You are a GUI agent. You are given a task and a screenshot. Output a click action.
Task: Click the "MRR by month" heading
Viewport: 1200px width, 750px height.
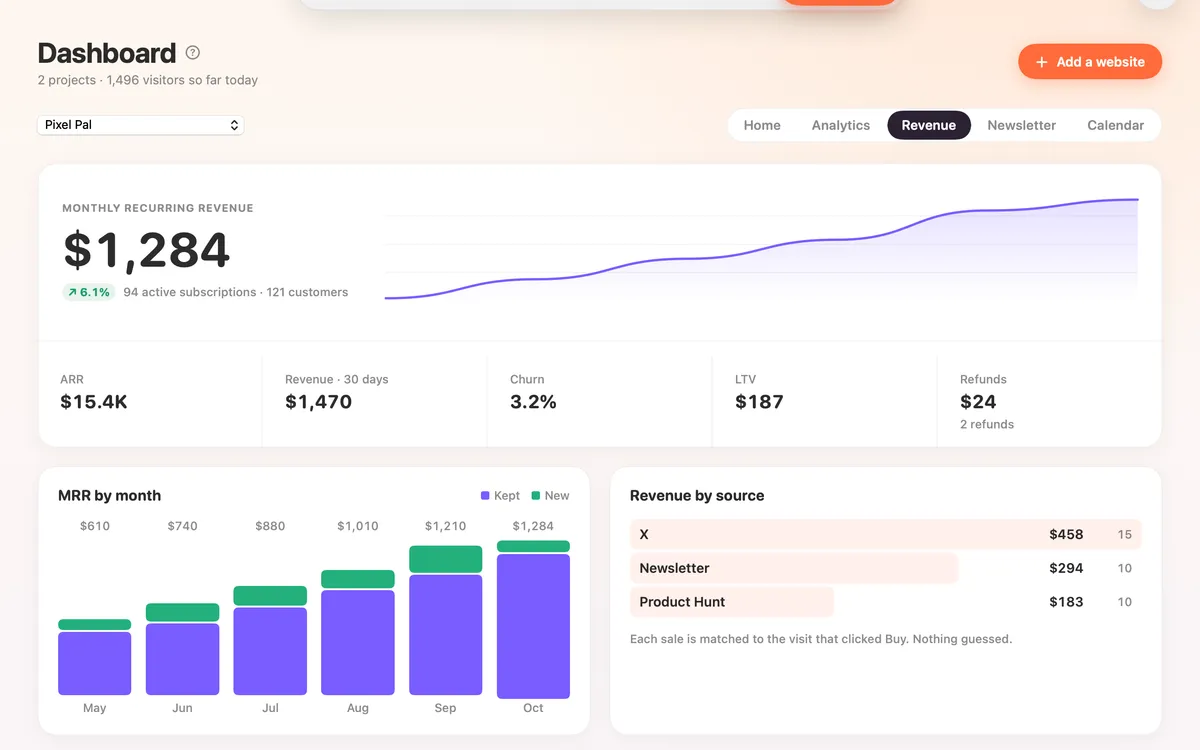tap(110, 495)
